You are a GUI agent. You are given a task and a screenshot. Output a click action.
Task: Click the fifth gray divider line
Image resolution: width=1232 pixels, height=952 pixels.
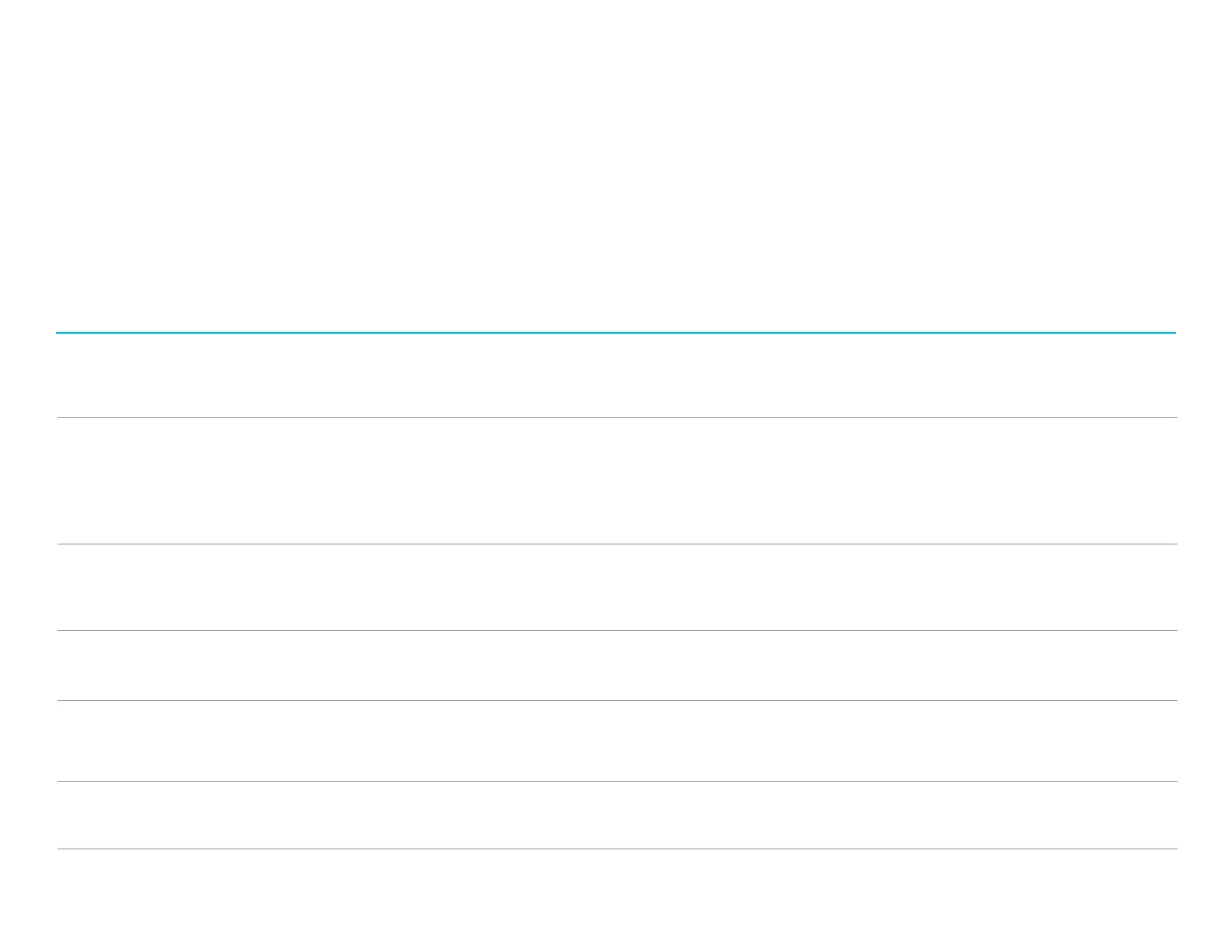[x=616, y=782]
